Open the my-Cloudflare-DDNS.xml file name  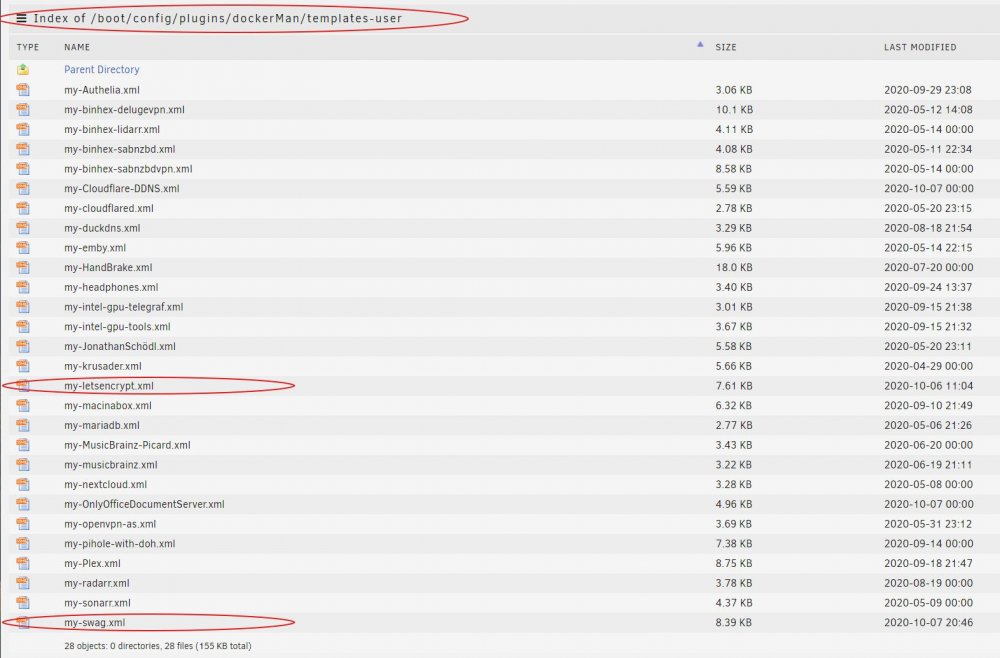(122, 189)
